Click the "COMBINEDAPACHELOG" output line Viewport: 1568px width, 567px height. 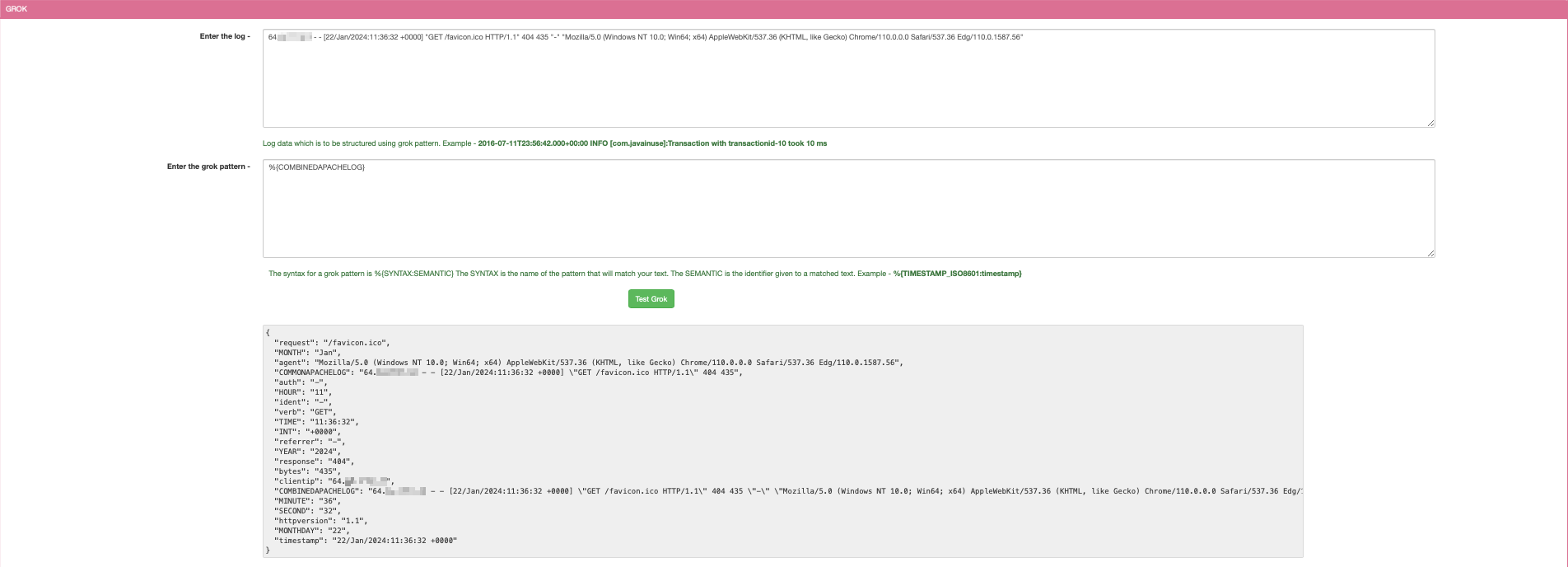click(x=788, y=491)
